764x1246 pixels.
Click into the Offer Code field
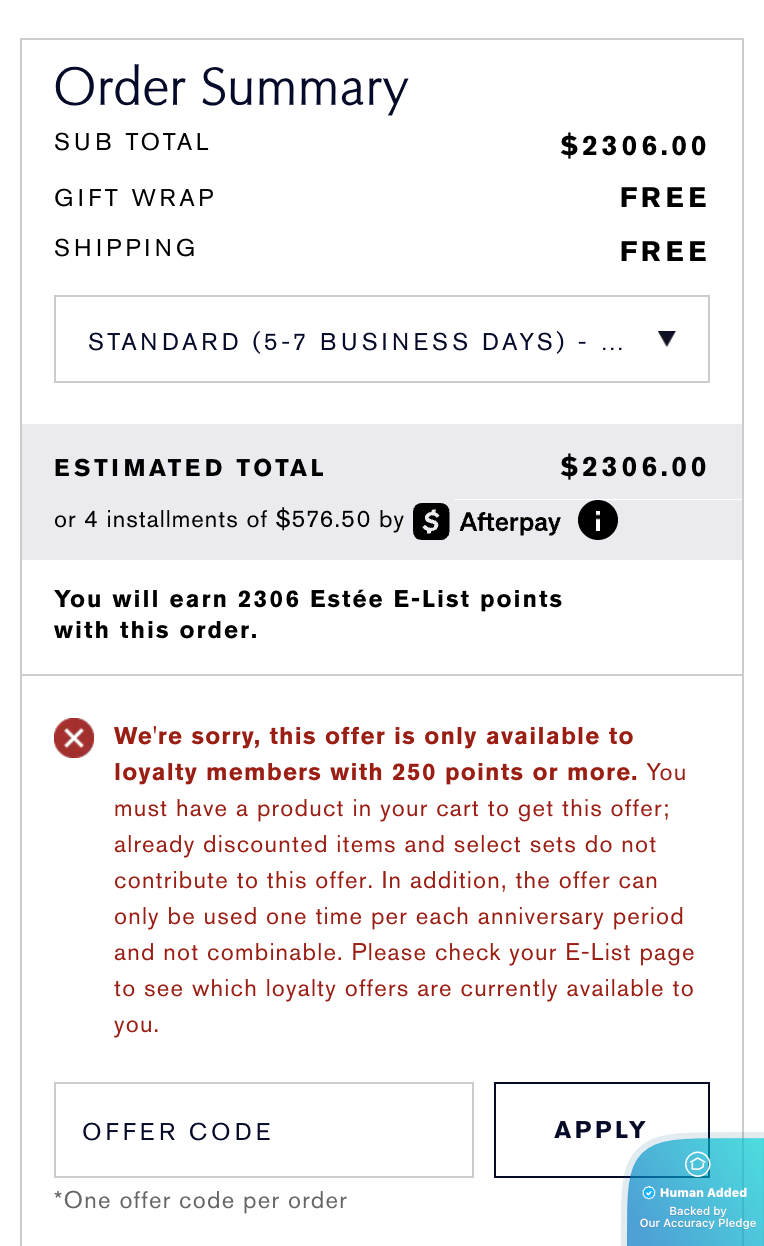click(x=263, y=1131)
